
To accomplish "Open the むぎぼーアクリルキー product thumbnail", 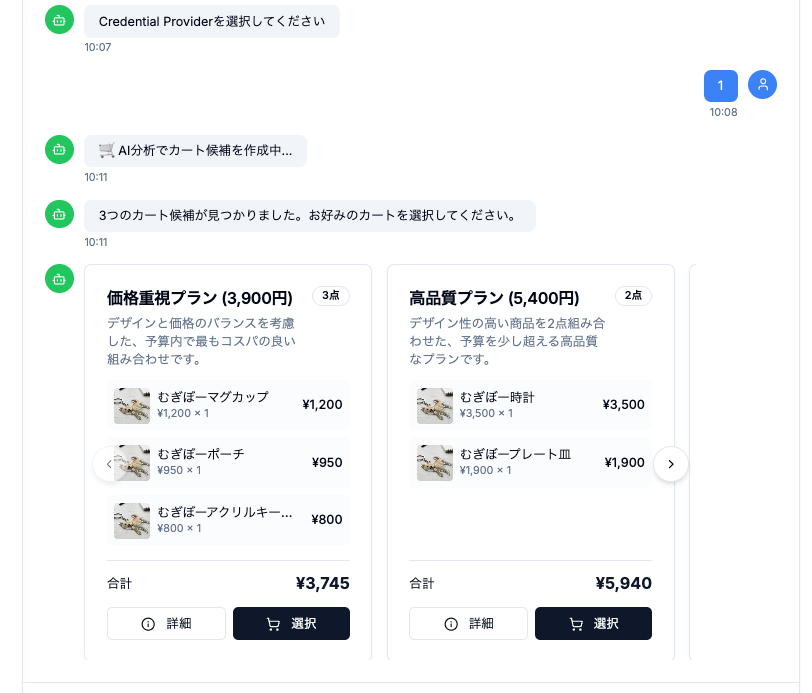I will pos(131,520).
